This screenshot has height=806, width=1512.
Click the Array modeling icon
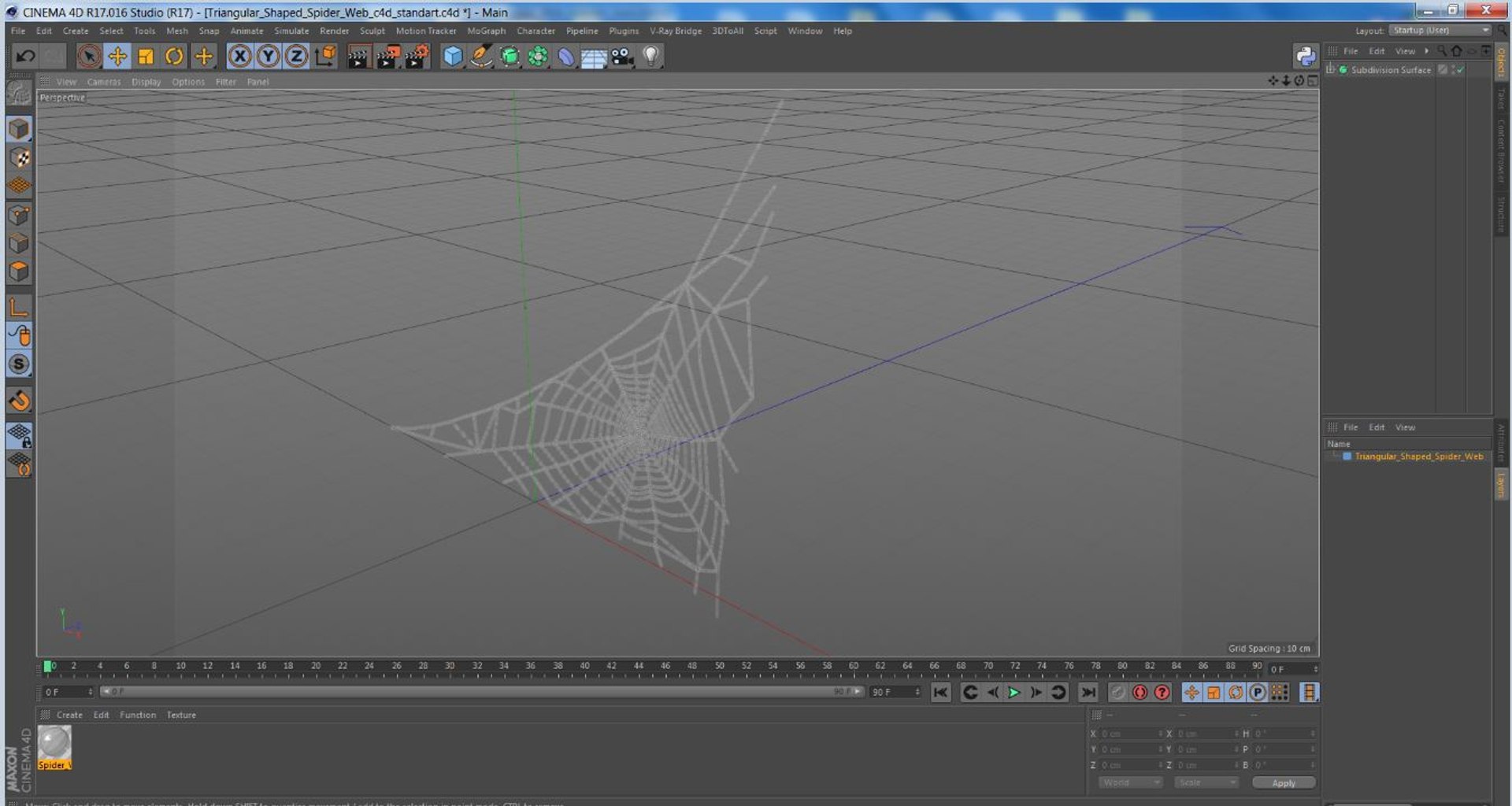(538, 56)
